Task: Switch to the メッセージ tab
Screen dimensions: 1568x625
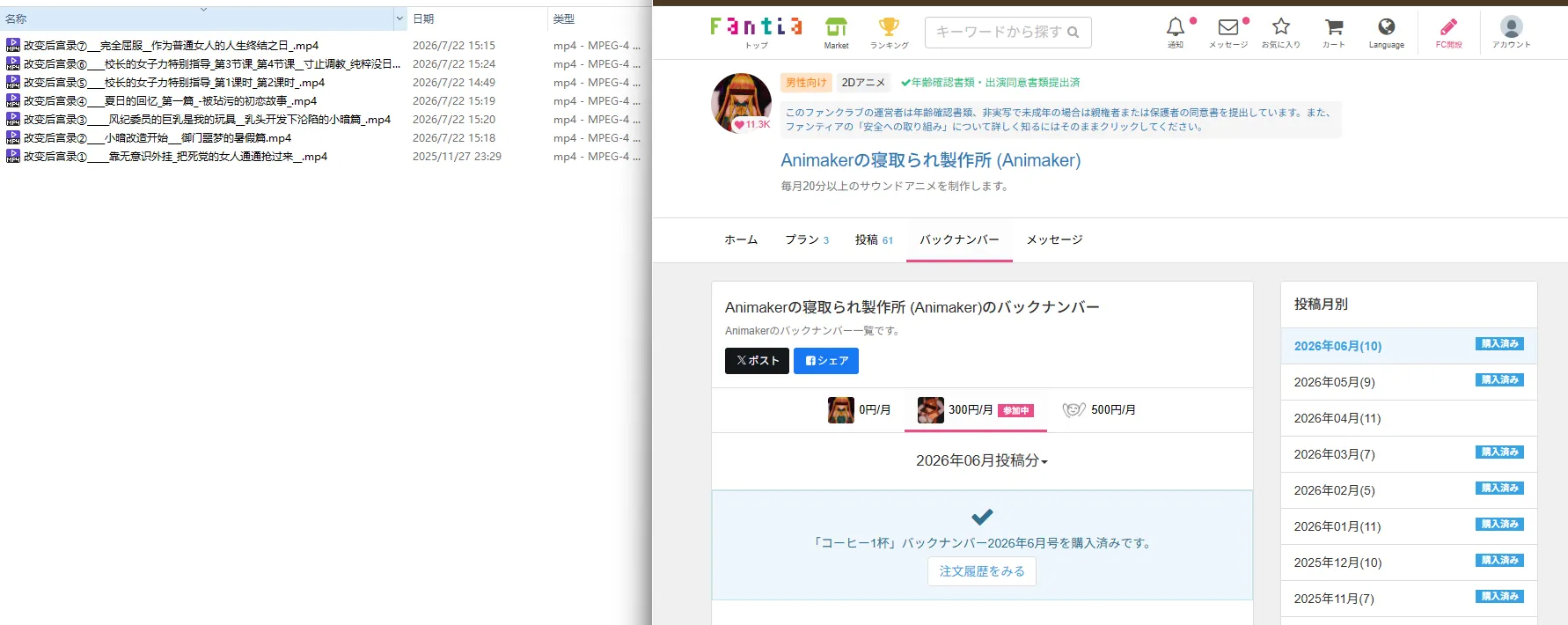Action: tap(1054, 239)
